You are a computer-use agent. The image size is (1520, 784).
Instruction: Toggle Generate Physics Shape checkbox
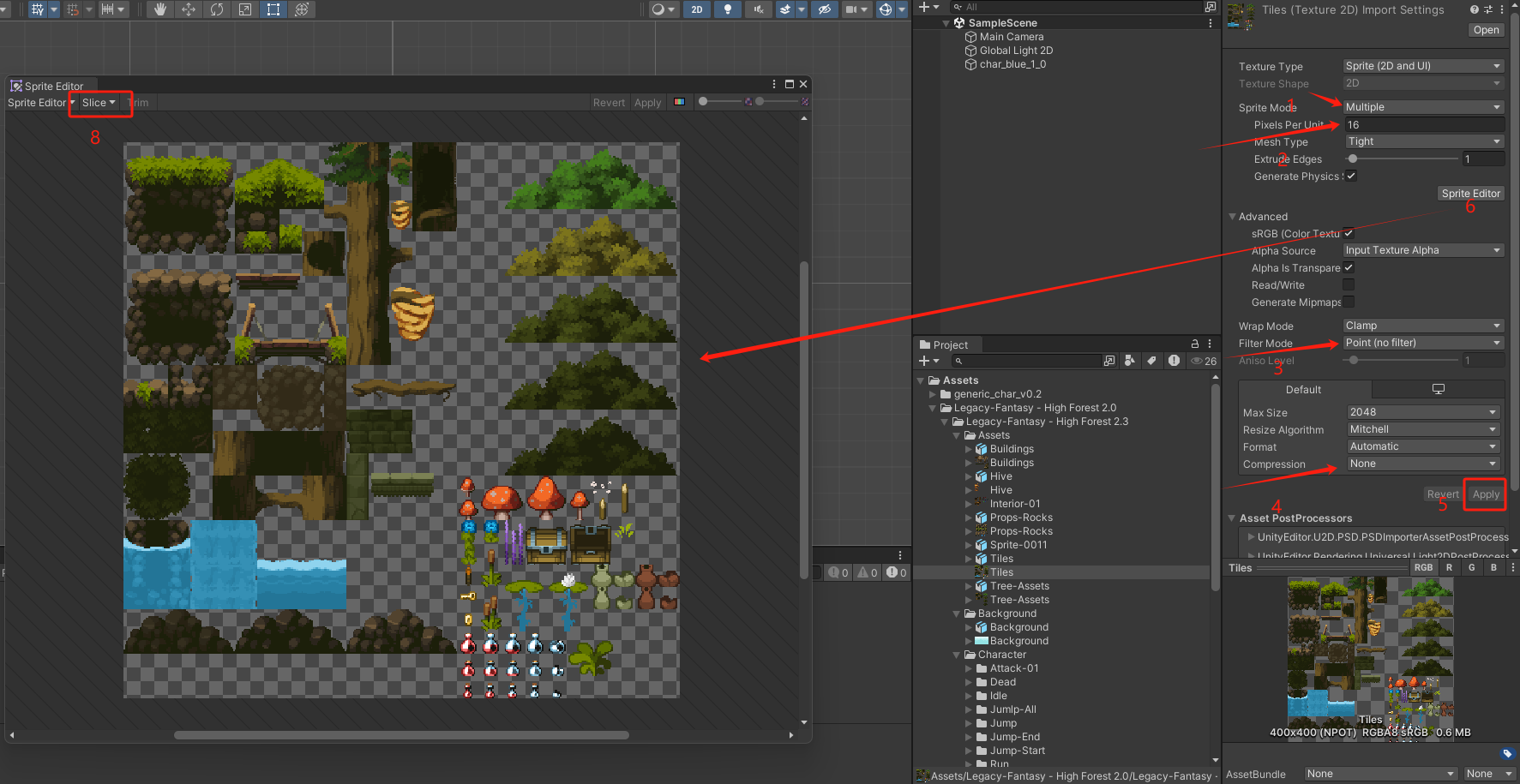coord(1351,176)
